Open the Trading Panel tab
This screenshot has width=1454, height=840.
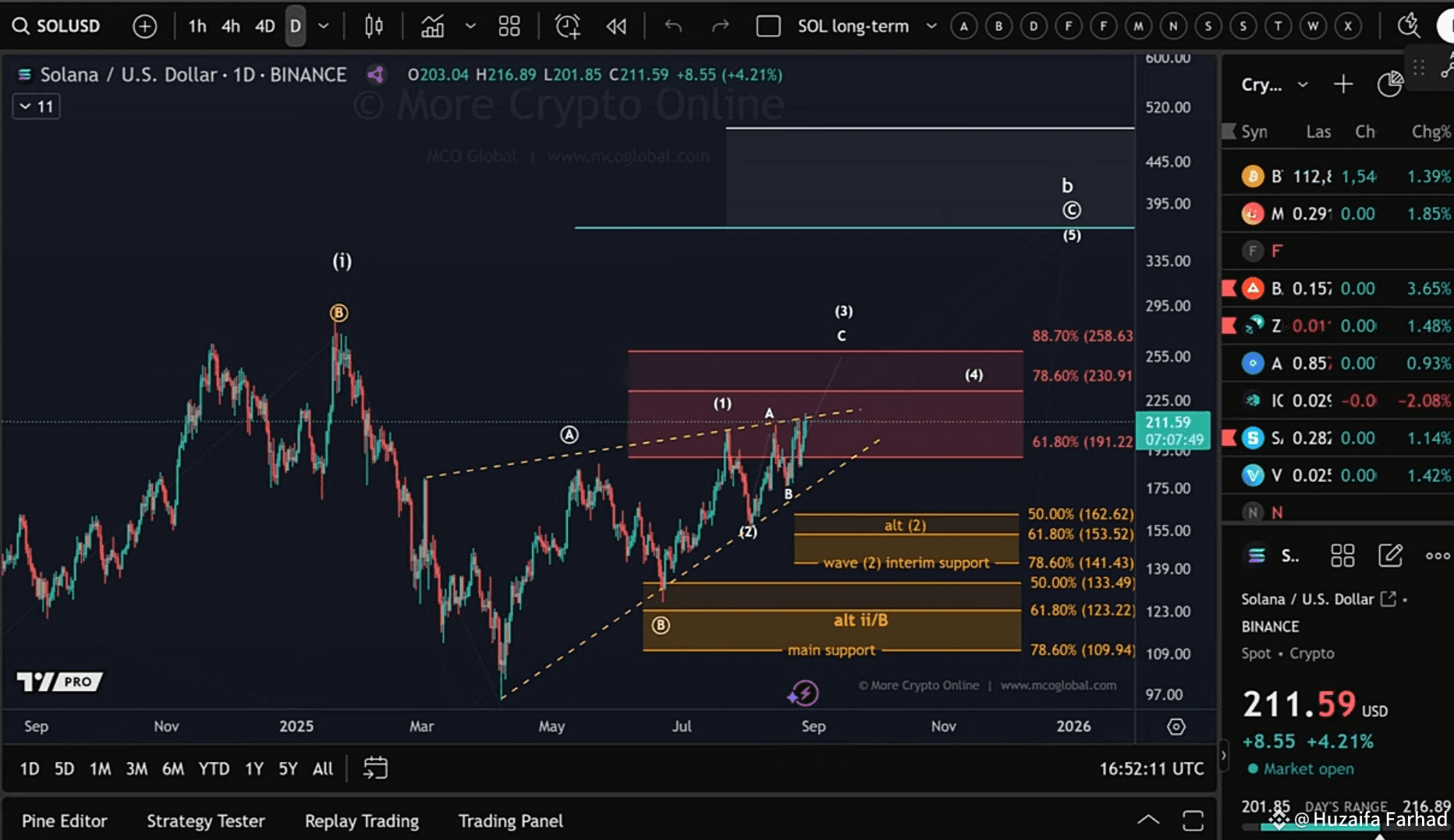511,821
